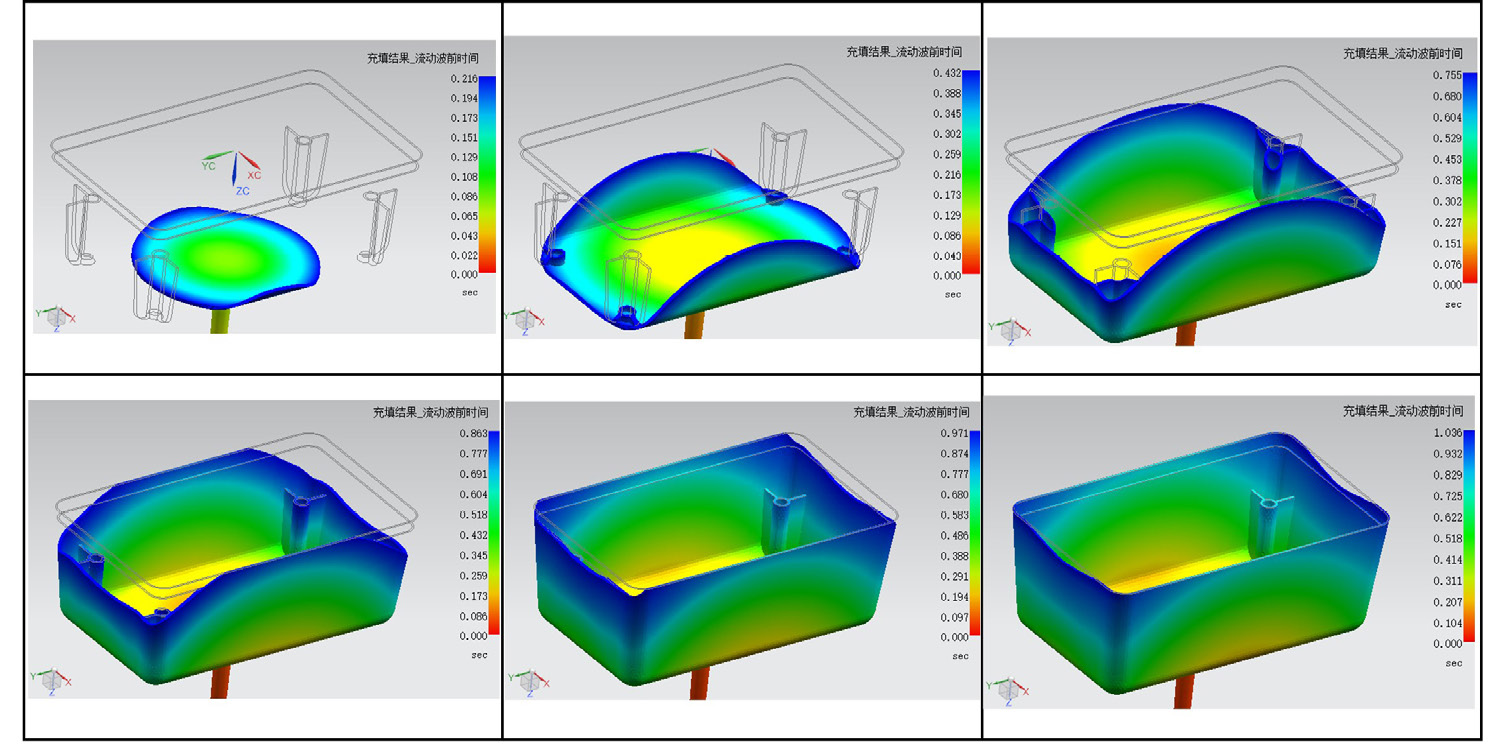
Task: Click the view triad icon in the 0.863-max panel
Action: click(x=53, y=680)
